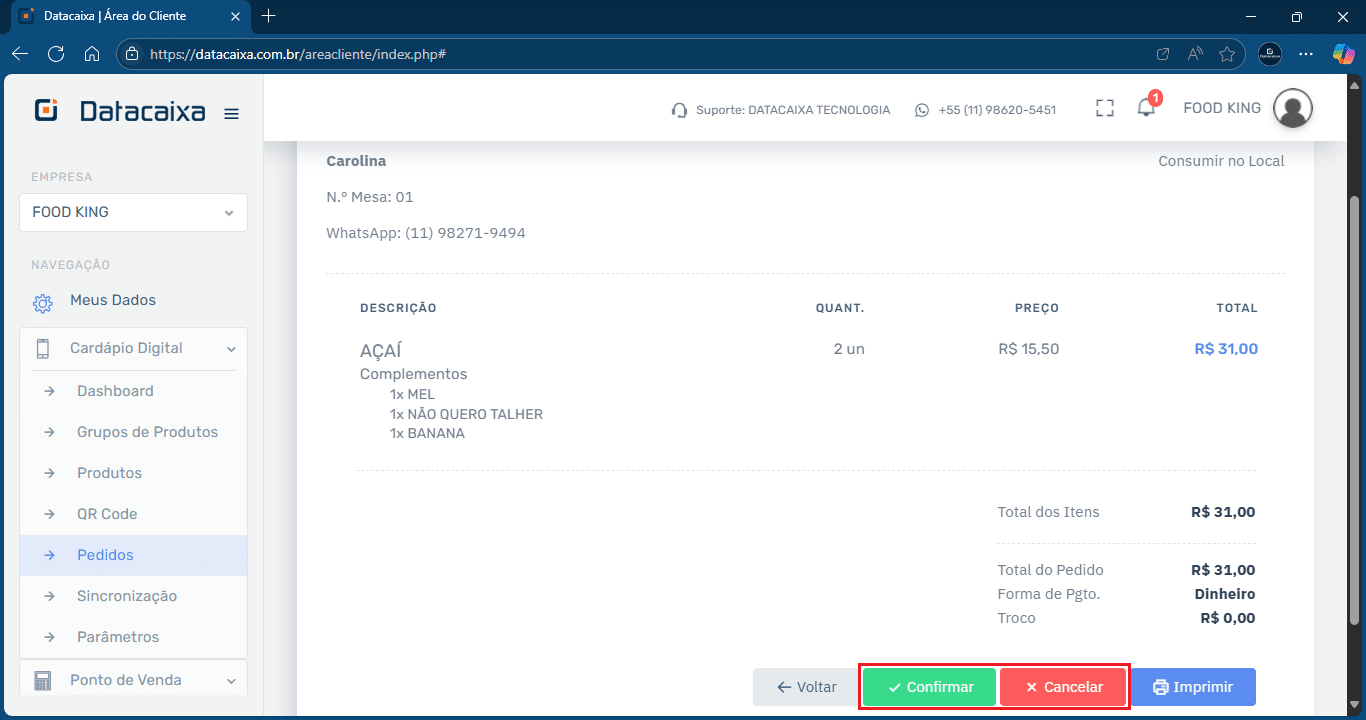Go back using Voltar button

click(x=806, y=687)
